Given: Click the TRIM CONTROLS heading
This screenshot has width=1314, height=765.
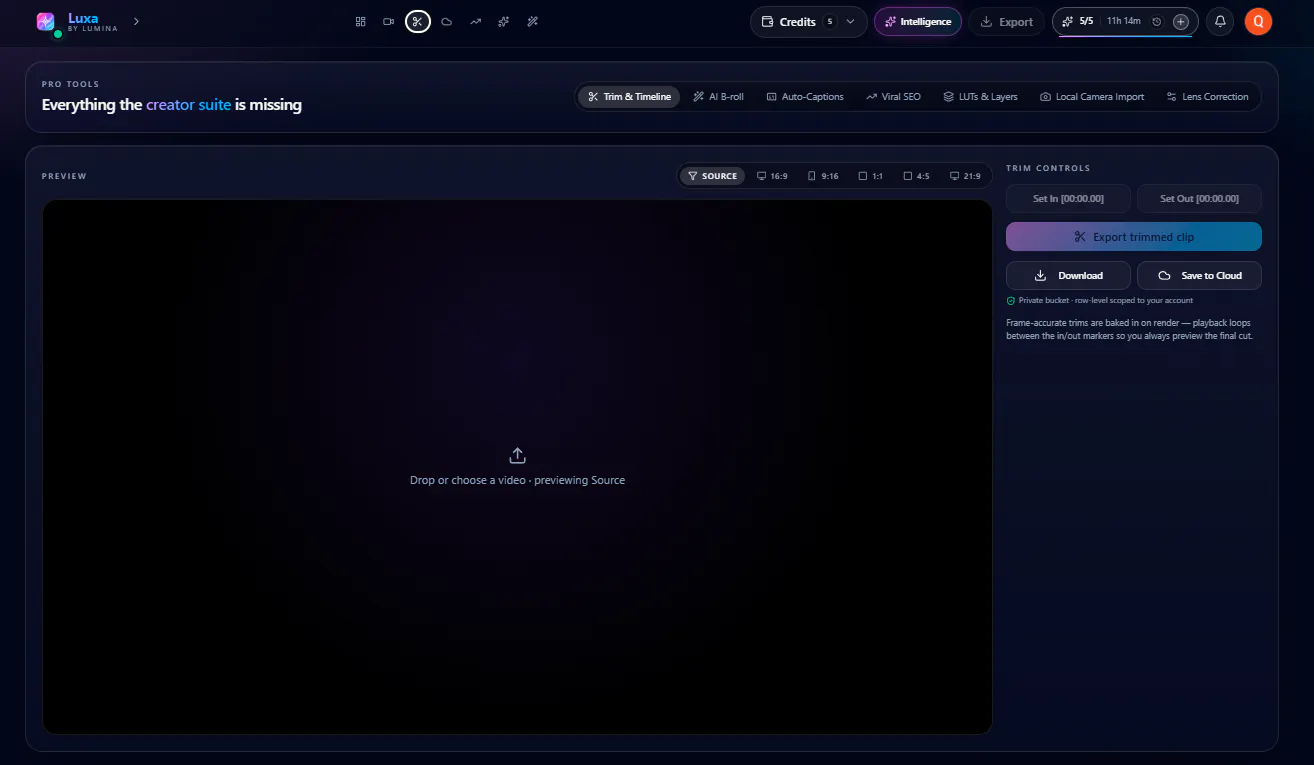Looking at the screenshot, I should point(1048,168).
